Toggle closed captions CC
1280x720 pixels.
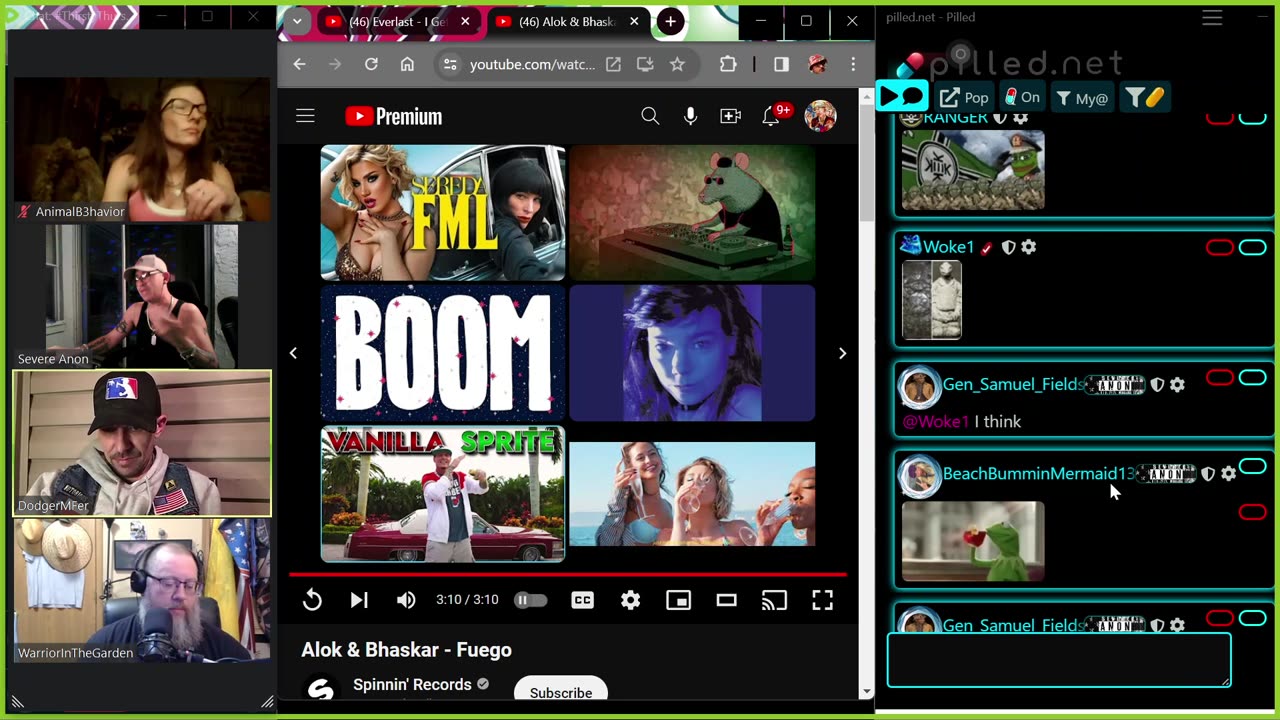pyautogui.click(x=582, y=600)
